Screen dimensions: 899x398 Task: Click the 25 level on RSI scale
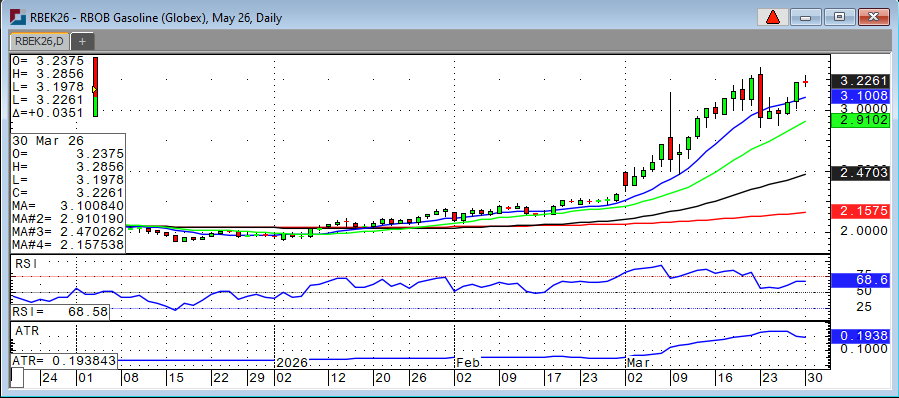coord(863,307)
